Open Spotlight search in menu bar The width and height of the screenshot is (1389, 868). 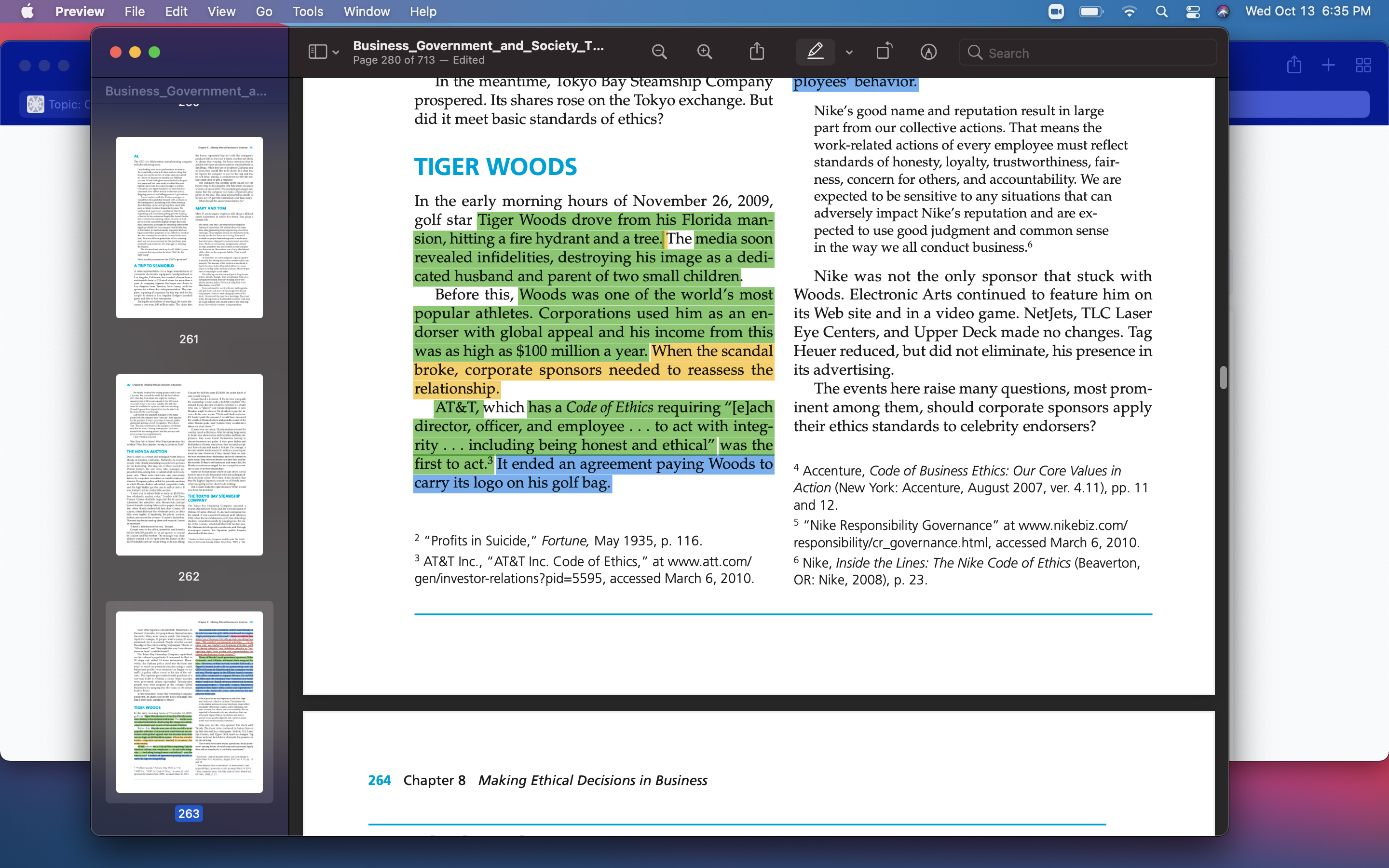pos(1161,12)
